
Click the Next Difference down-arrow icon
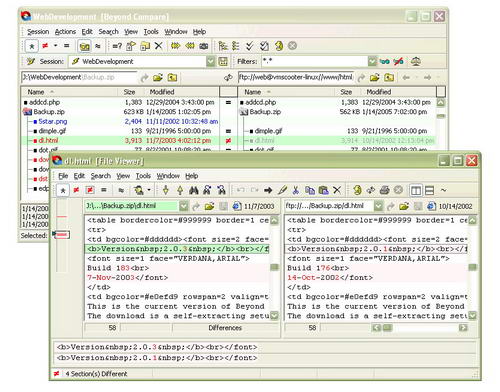(166, 190)
